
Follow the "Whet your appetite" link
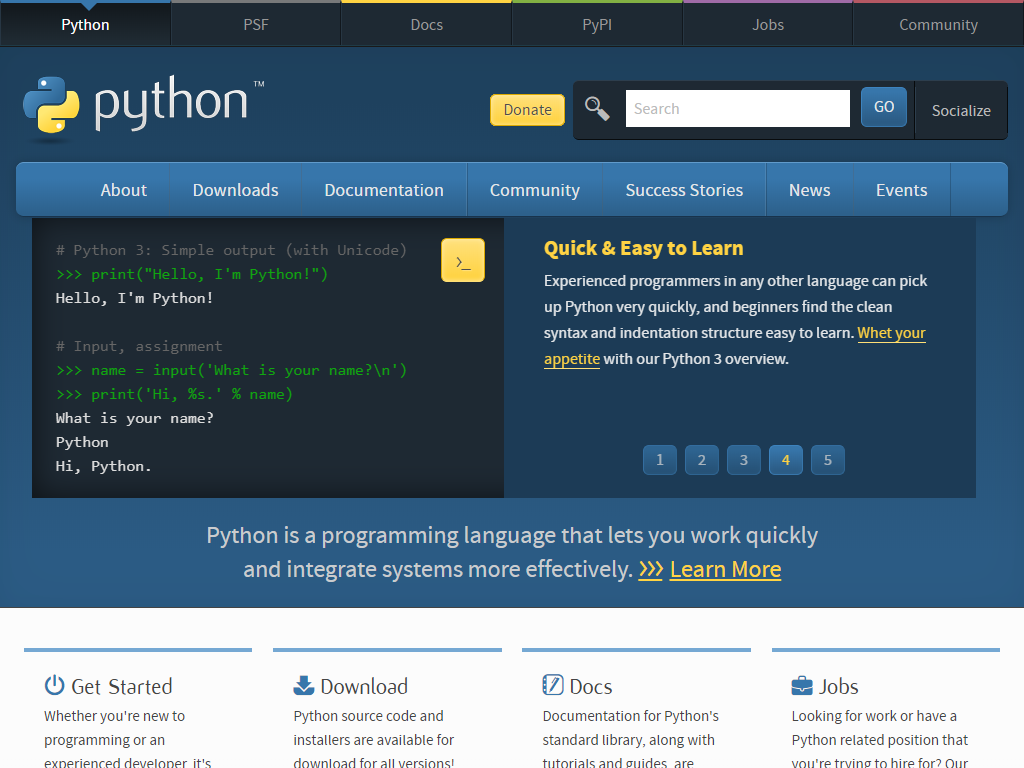tap(891, 333)
